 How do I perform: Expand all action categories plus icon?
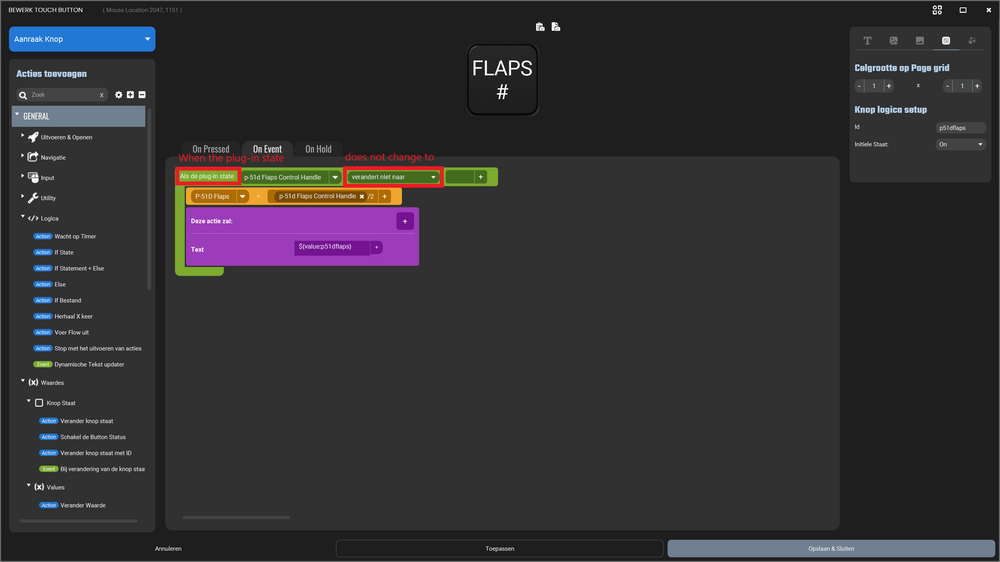pos(130,95)
